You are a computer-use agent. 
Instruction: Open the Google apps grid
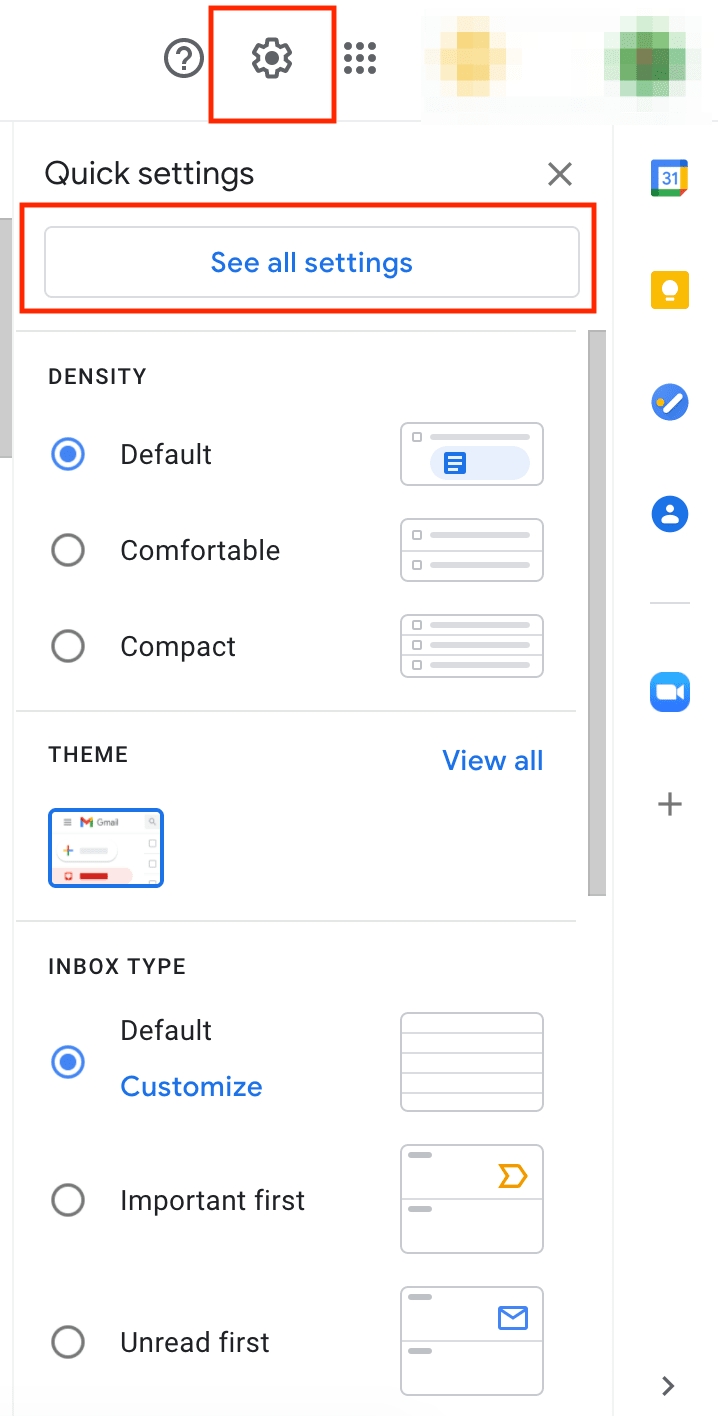point(360,60)
